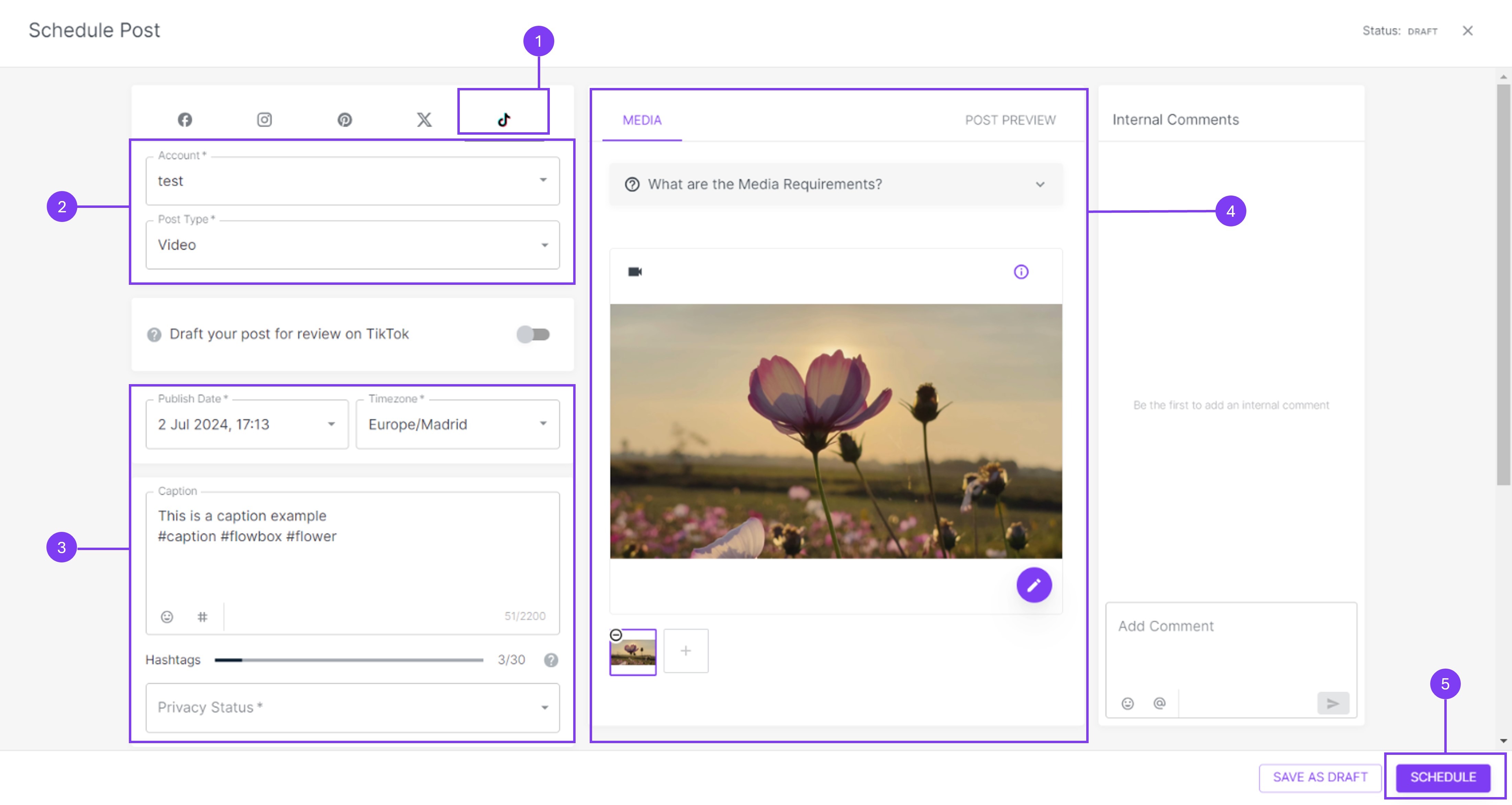Select the Facebook platform icon
Screen dimensions: 1512x805
(x=185, y=120)
